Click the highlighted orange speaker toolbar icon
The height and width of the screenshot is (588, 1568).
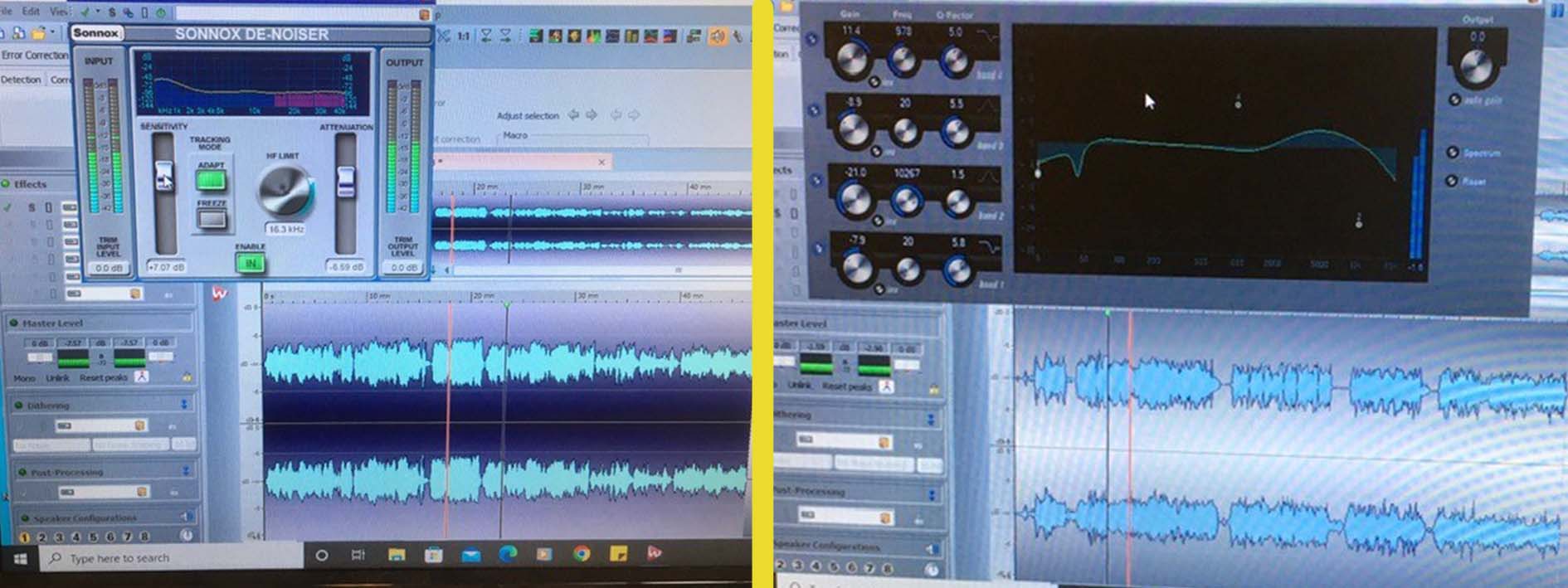718,36
